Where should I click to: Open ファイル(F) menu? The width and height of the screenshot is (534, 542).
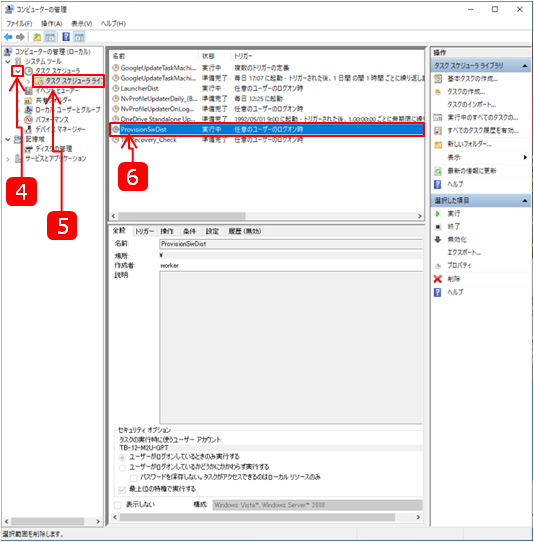[19, 24]
